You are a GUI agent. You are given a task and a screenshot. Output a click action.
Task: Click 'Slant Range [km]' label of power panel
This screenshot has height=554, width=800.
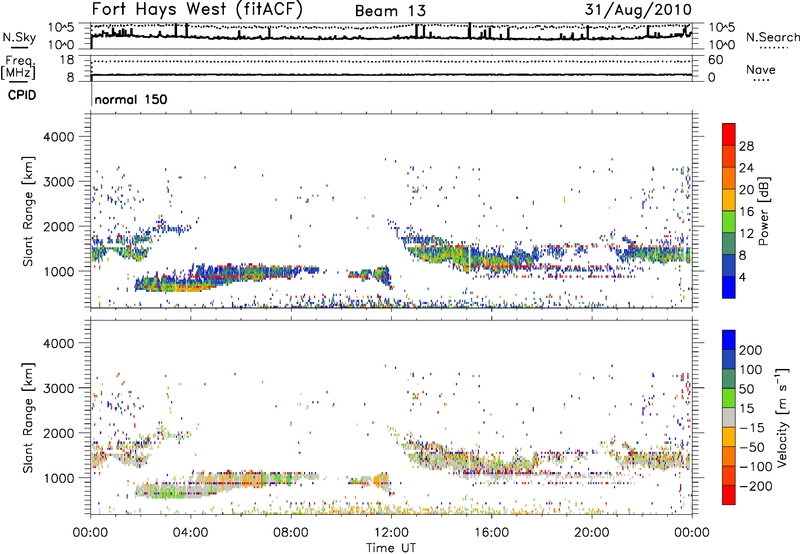[28, 211]
